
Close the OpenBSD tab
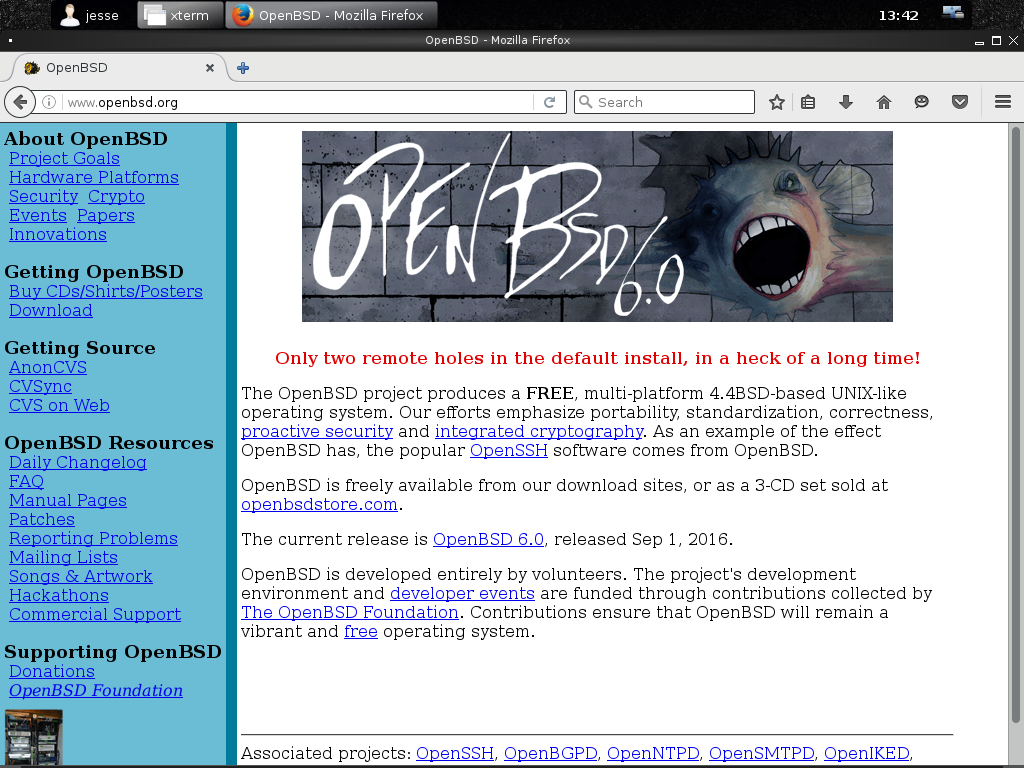tap(210, 68)
